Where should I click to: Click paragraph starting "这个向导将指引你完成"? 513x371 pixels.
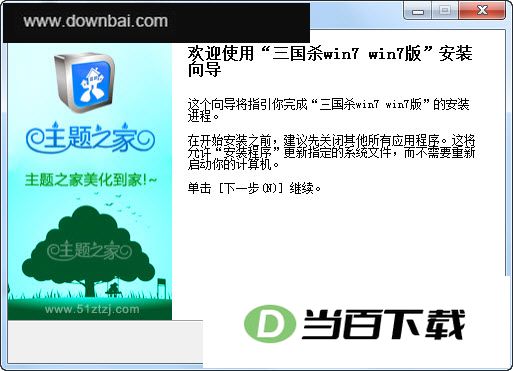click(x=328, y=110)
